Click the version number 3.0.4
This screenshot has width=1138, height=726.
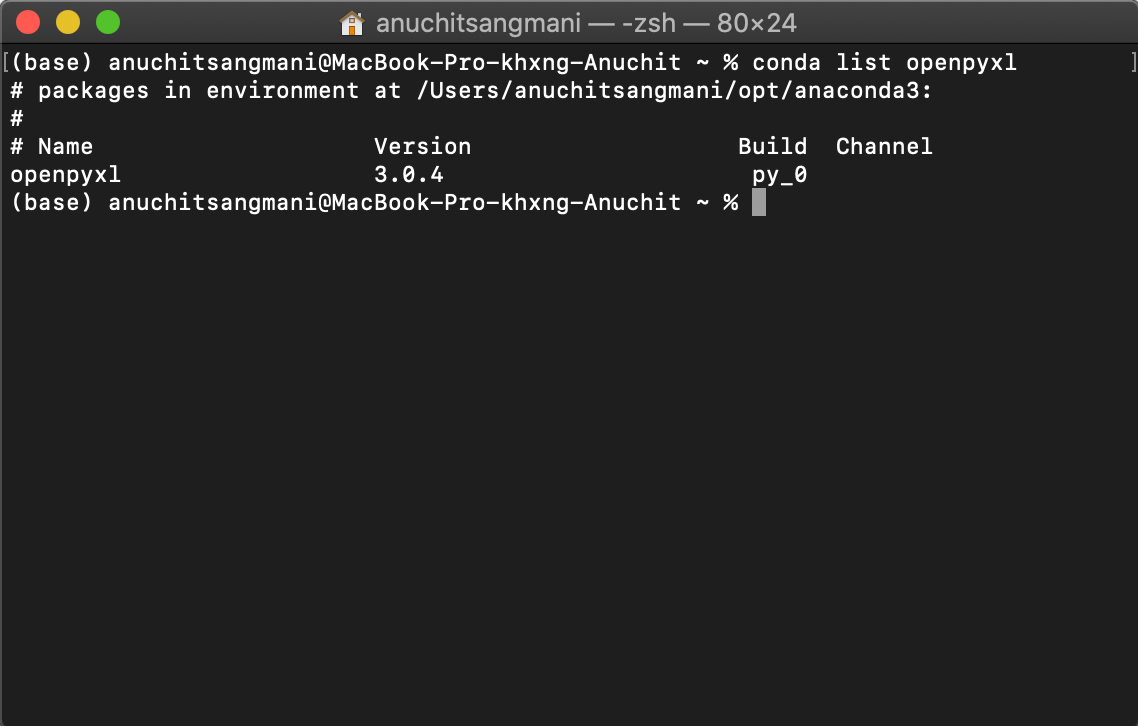(408, 174)
